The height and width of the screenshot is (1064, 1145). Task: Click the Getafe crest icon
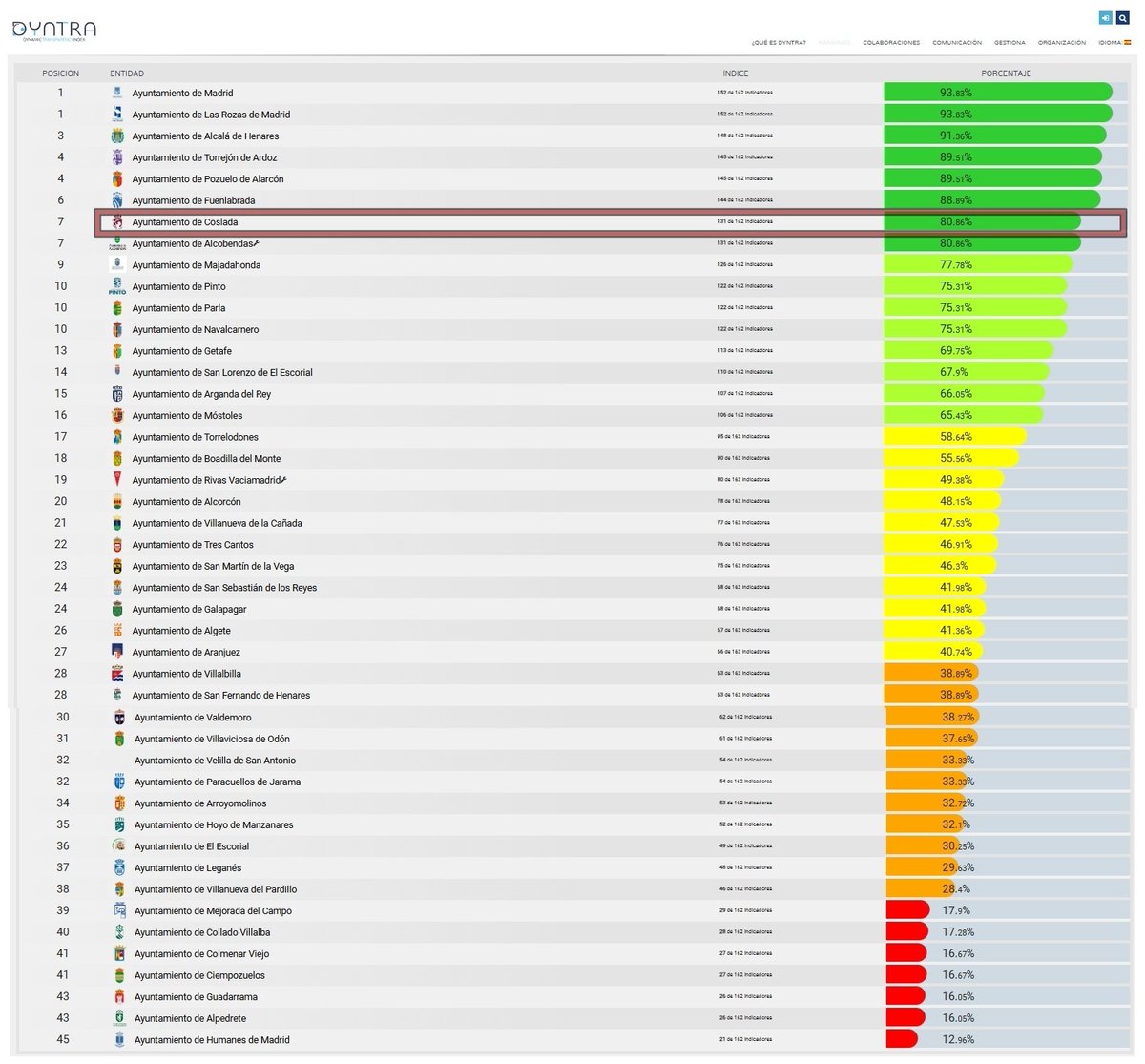(117, 351)
